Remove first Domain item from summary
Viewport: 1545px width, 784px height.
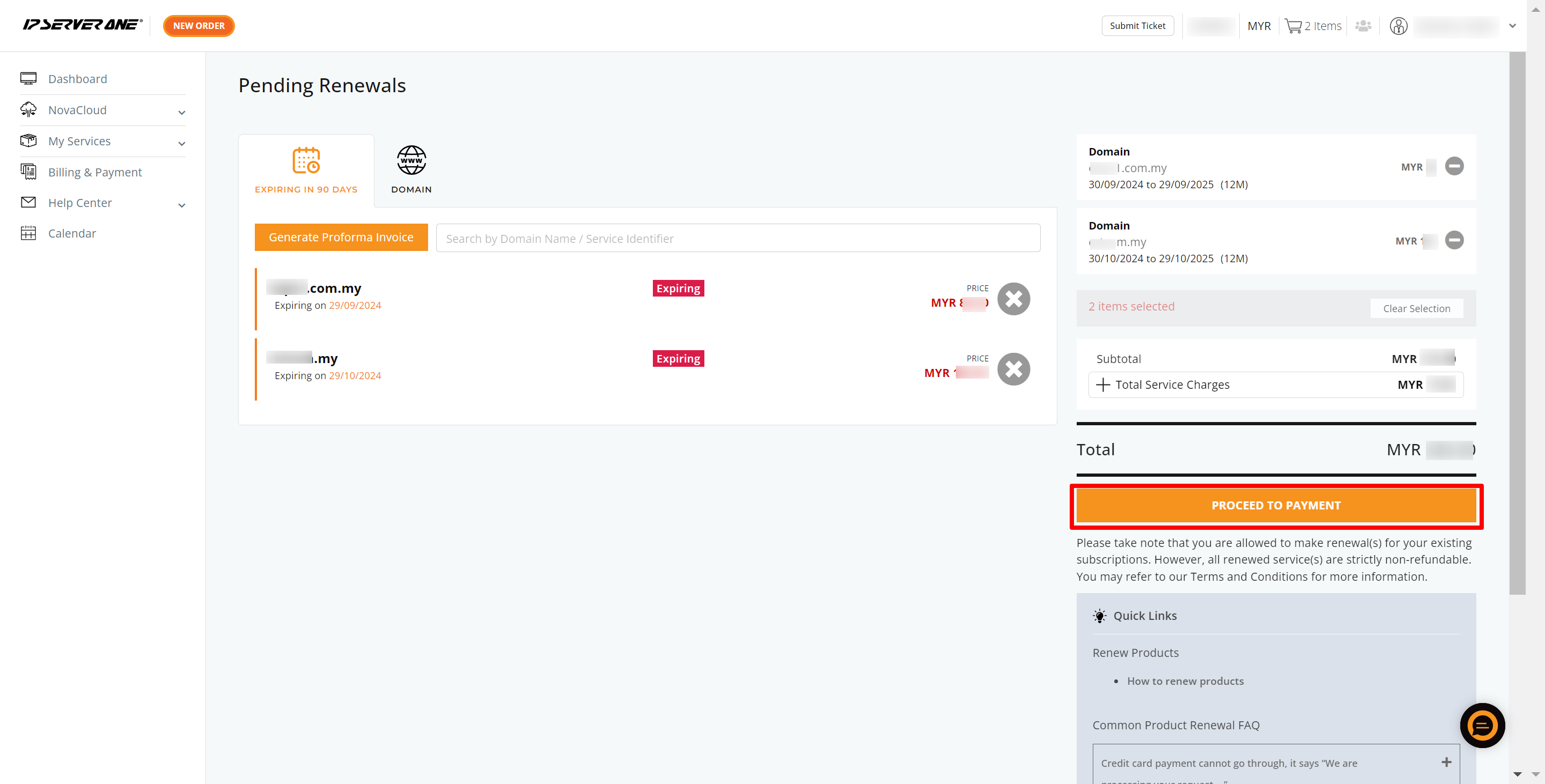tap(1454, 166)
